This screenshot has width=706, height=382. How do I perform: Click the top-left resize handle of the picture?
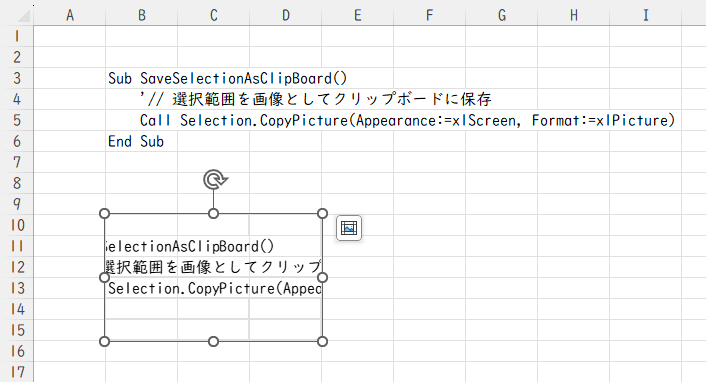click(104, 214)
